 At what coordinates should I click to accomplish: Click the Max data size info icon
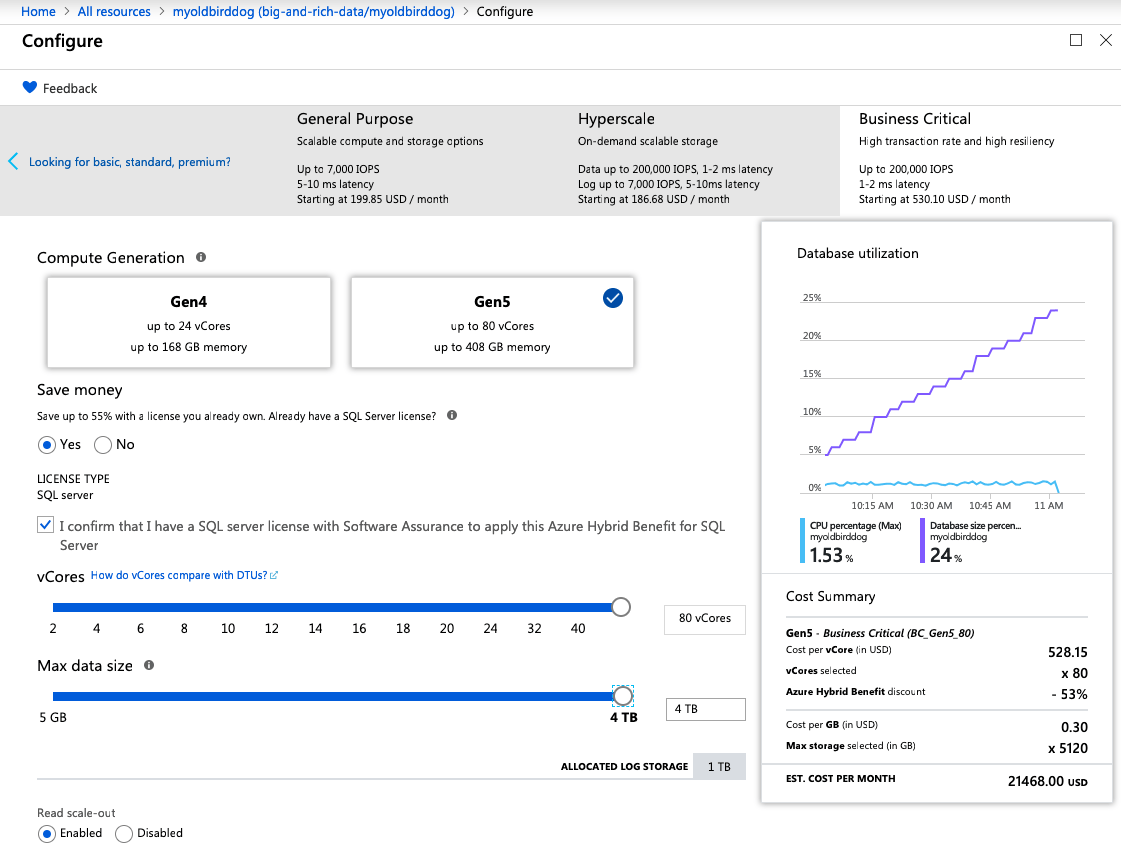(149, 665)
